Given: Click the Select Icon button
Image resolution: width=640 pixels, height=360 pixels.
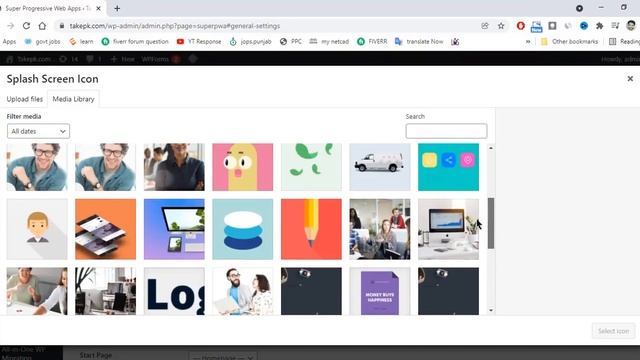Looking at the screenshot, I should [x=613, y=331].
